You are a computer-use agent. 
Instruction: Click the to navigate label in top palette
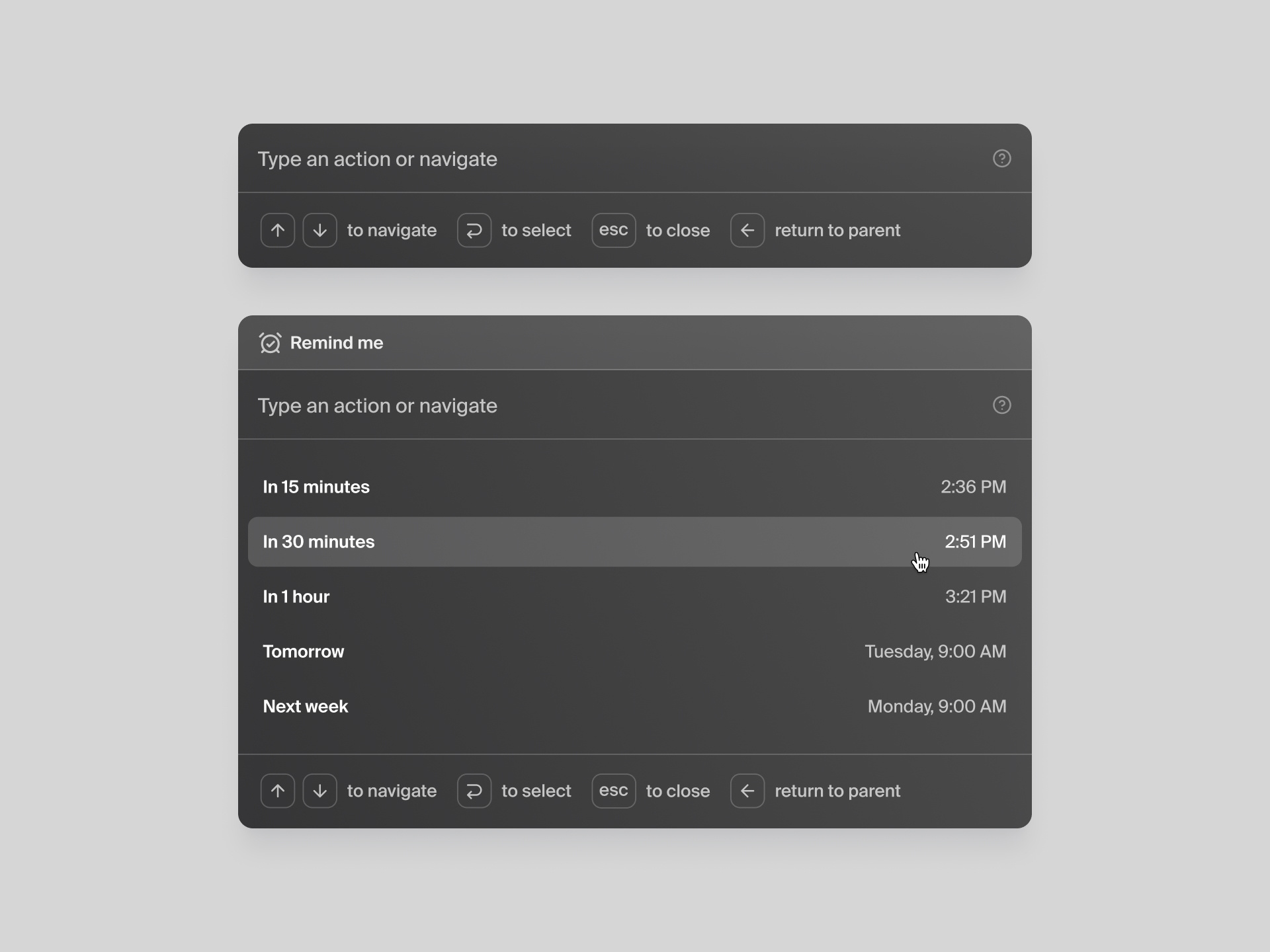point(392,230)
